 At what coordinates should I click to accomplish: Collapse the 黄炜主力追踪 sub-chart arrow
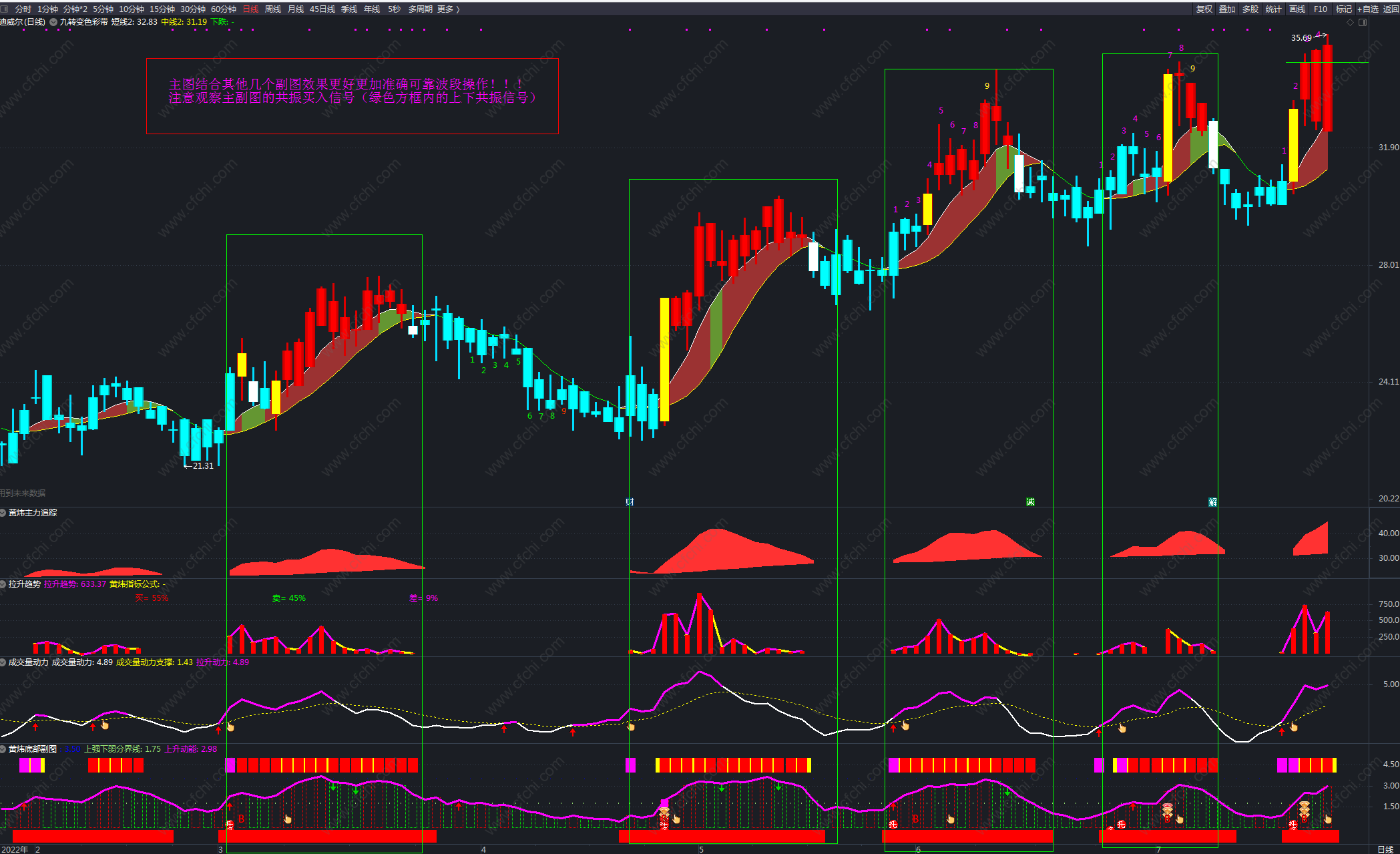click(x=3, y=513)
